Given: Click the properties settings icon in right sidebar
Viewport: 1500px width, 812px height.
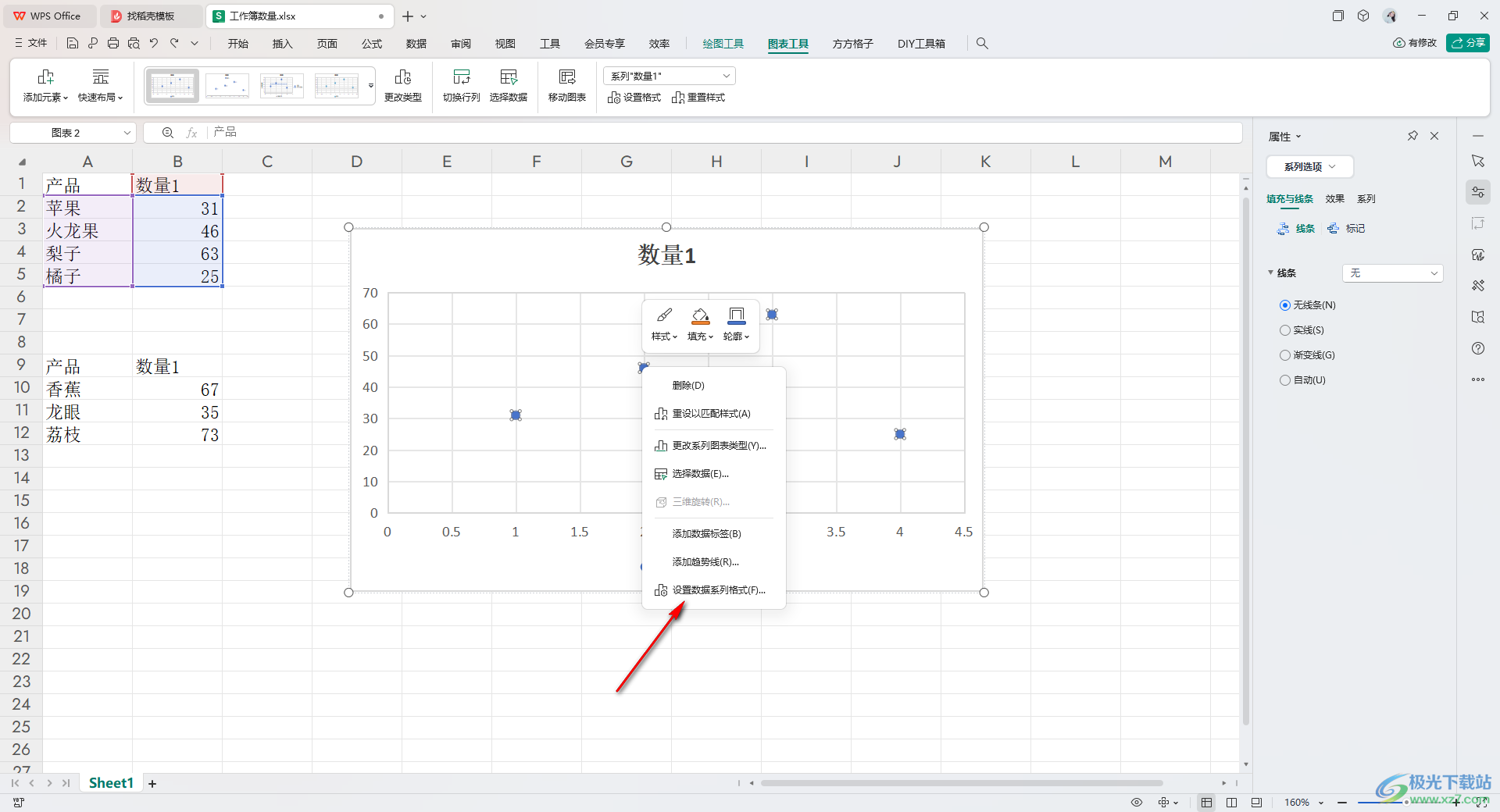Looking at the screenshot, I should (x=1478, y=192).
